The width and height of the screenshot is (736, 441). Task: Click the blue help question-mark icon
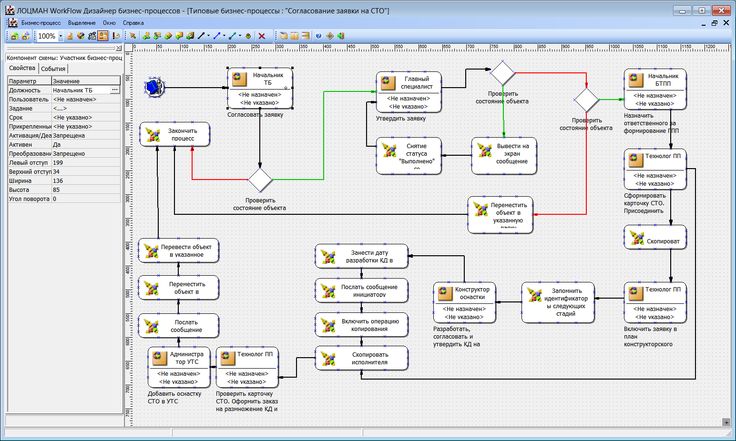(319, 36)
